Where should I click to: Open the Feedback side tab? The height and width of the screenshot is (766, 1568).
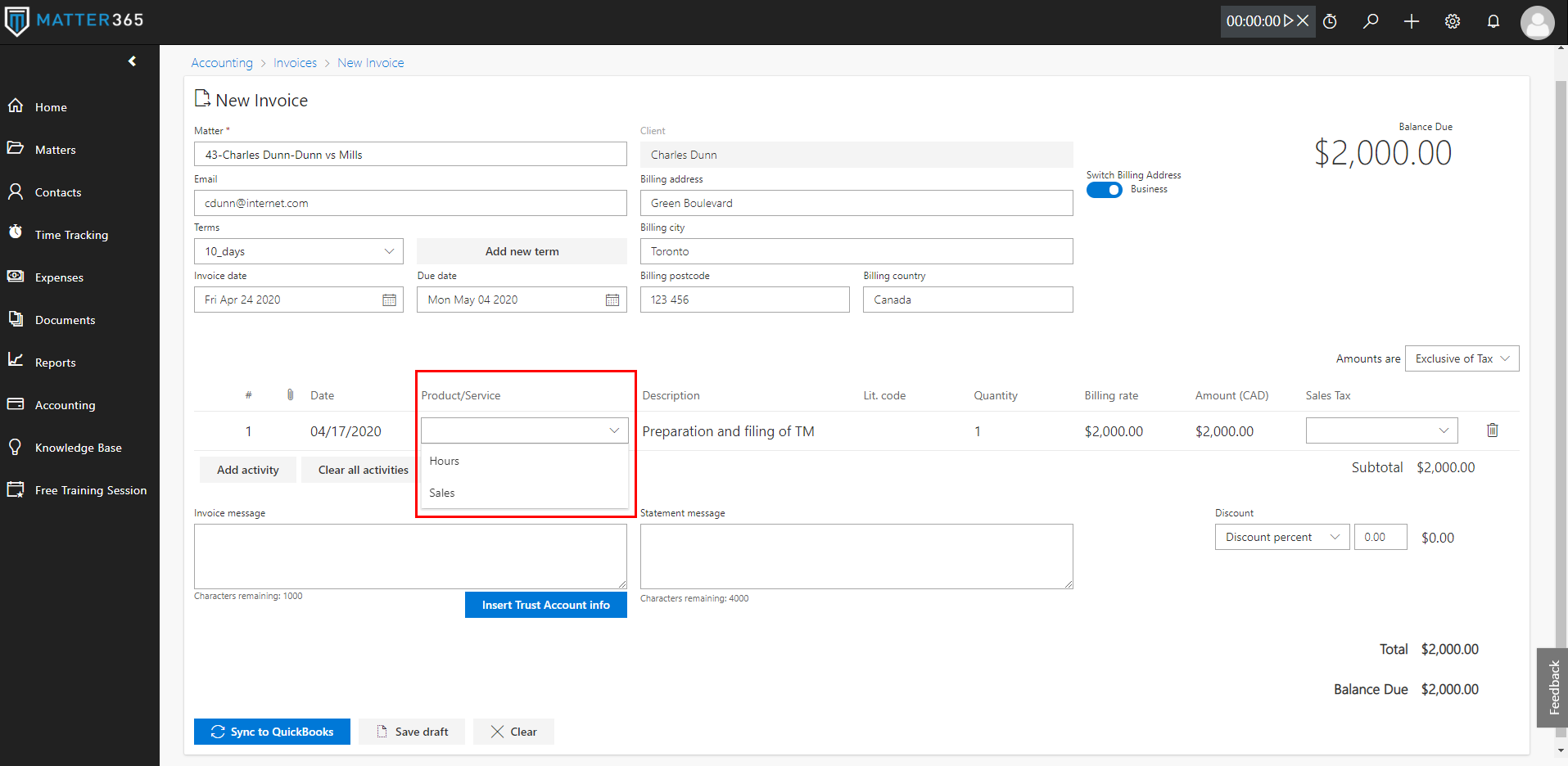coord(1552,687)
